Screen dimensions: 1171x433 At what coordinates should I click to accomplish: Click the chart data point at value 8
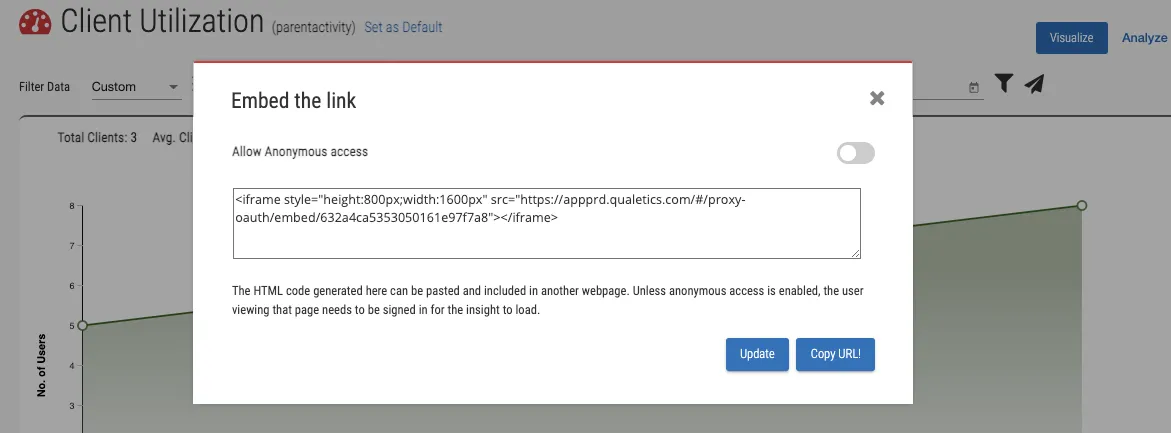pyautogui.click(x=1081, y=205)
